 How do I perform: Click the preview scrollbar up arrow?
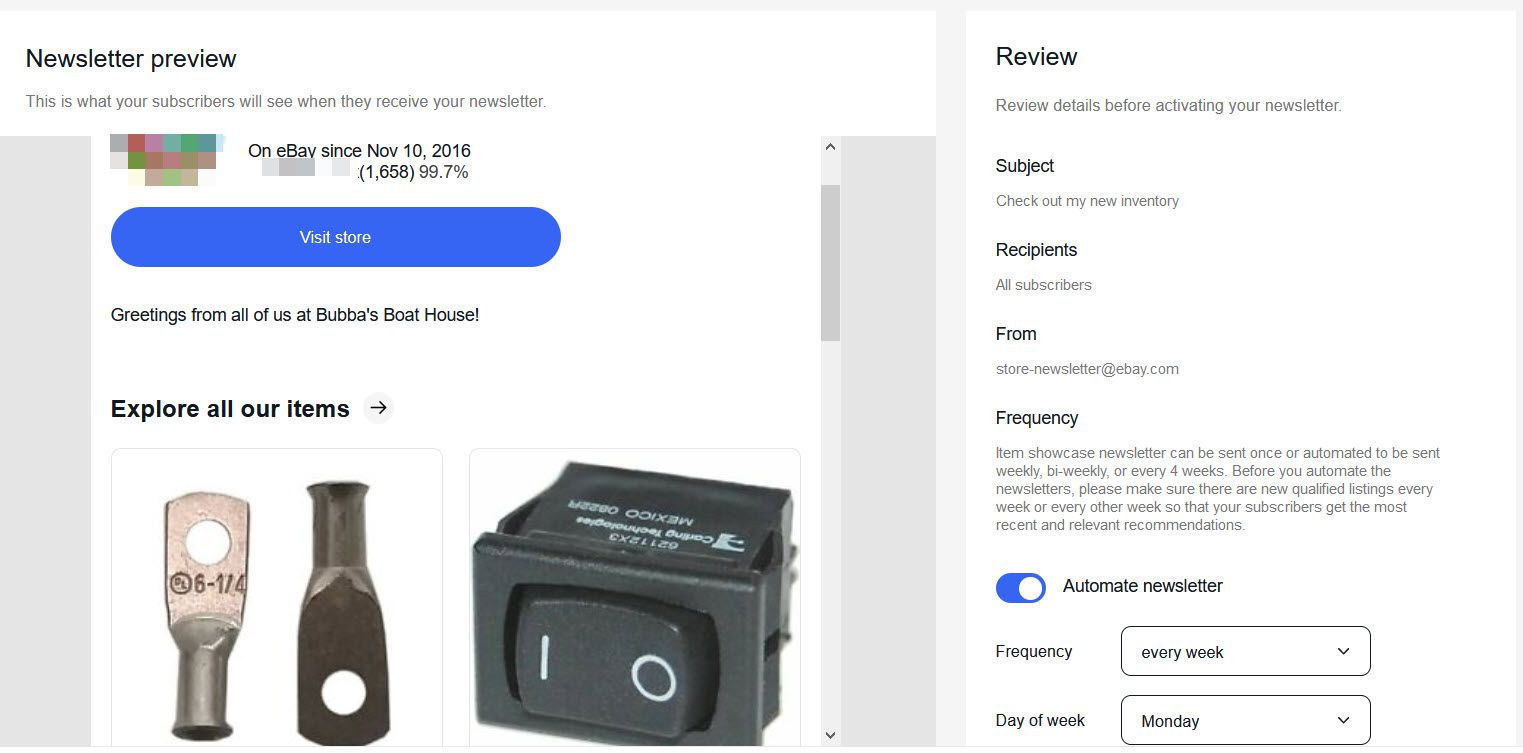[830, 147]
